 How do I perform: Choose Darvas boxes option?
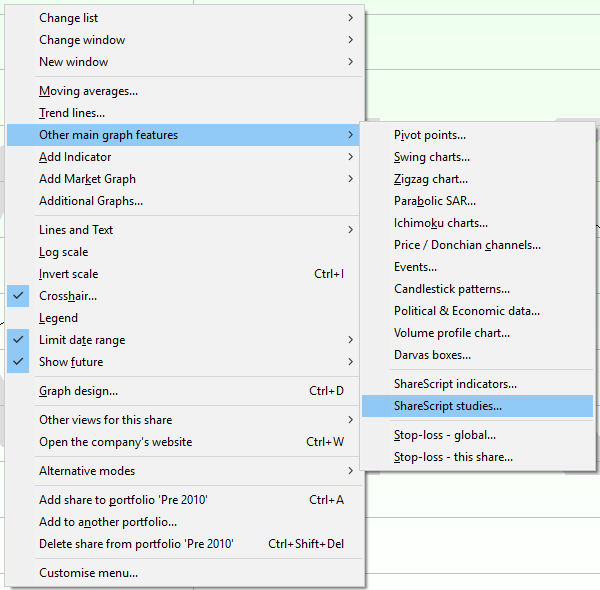coord(432,355)
